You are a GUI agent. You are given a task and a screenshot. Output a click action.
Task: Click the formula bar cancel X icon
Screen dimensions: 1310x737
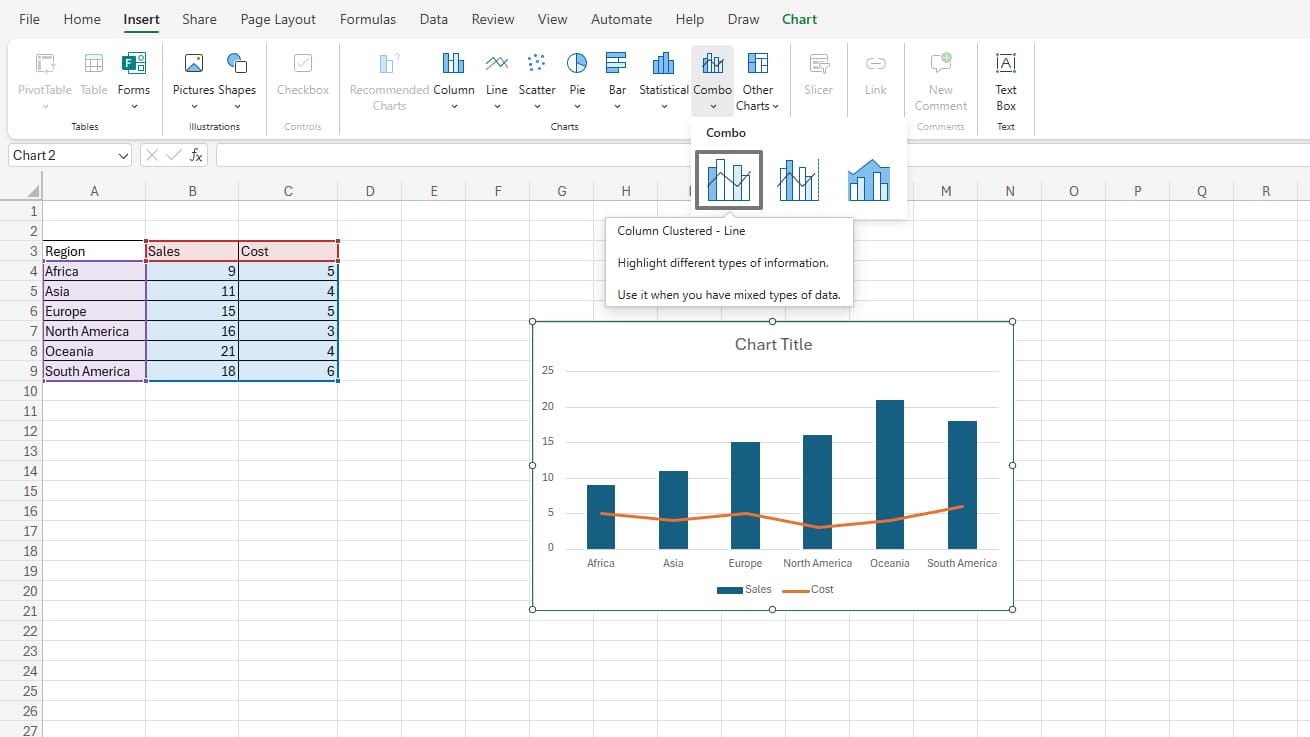tap(152, 155)
